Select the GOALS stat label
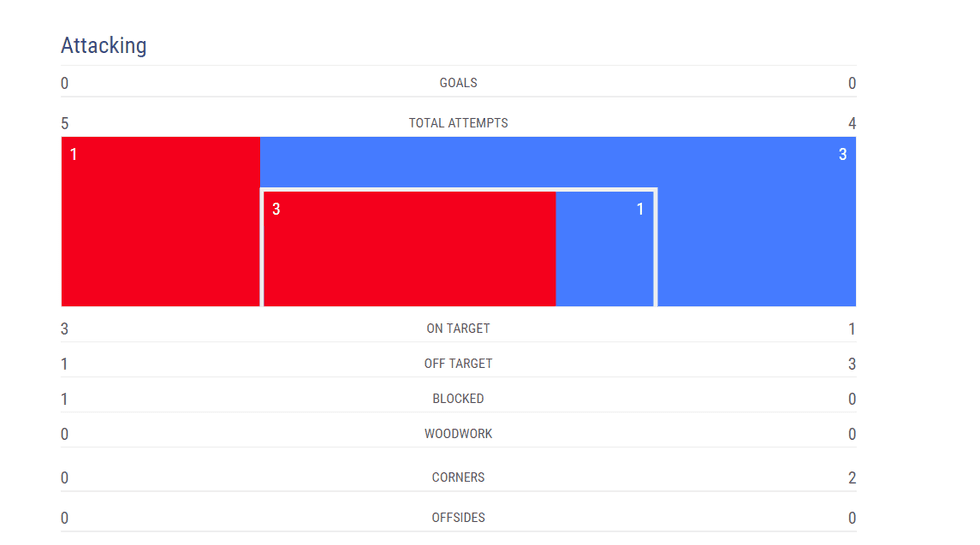The image size is (980, 545). (458, 83)
